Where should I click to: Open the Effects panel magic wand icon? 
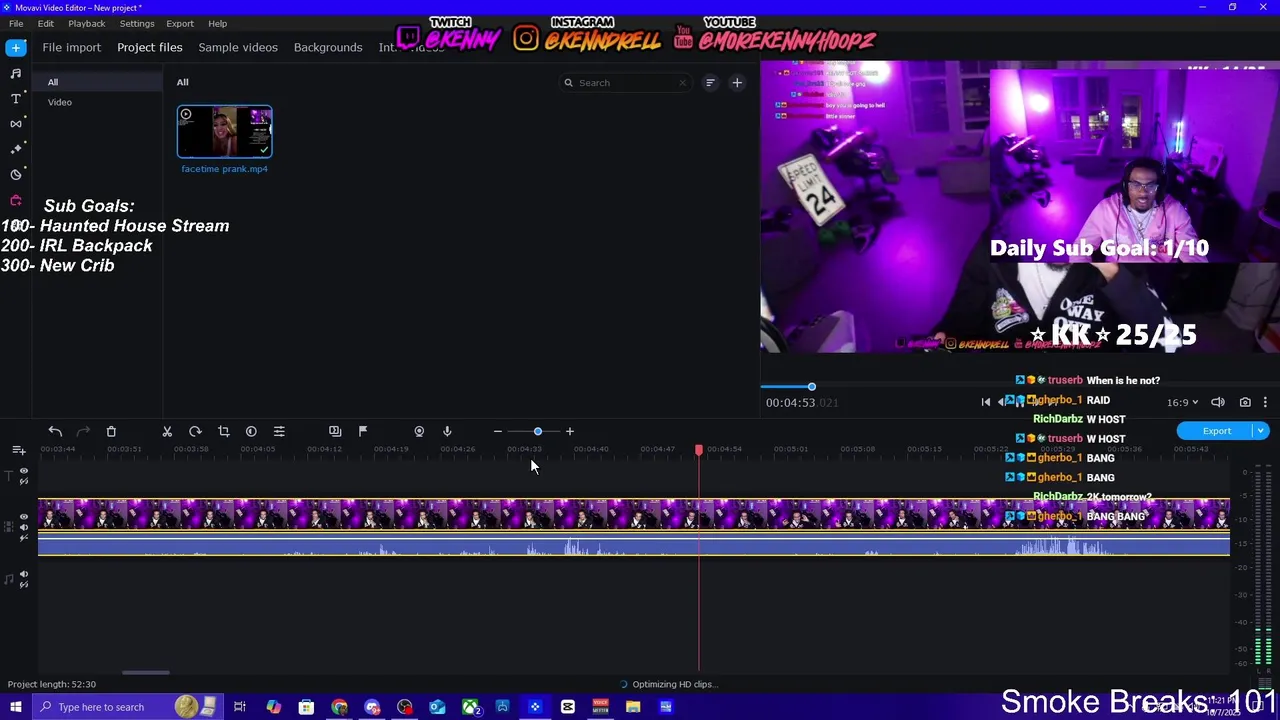(x=16, y=149)
